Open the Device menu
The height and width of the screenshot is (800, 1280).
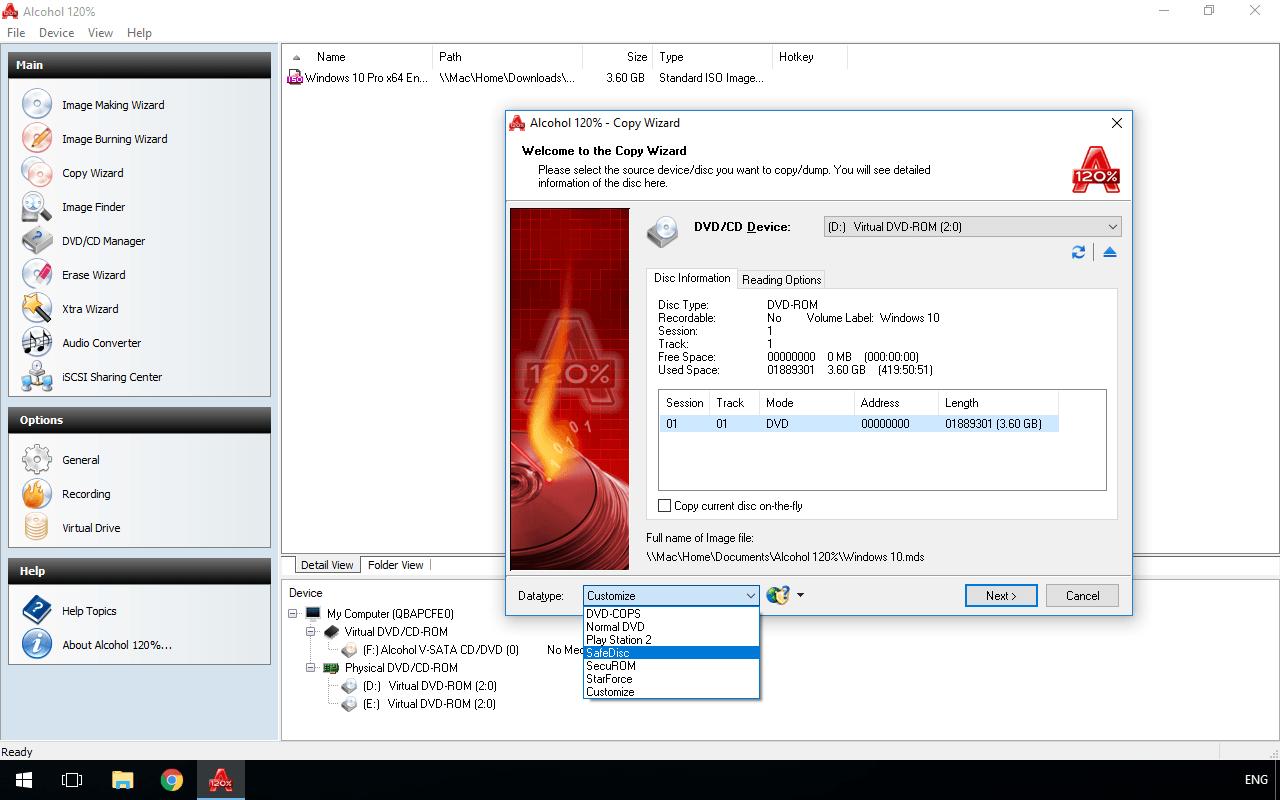pyautogui.click(x=56, y=33)
